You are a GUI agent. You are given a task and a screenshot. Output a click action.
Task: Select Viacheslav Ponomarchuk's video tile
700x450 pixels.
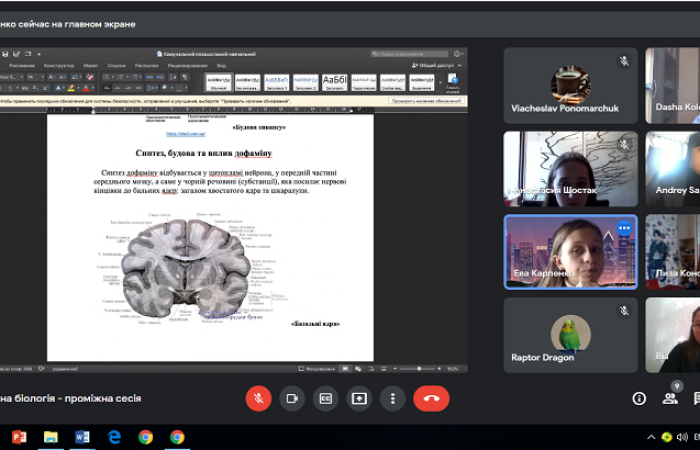(x=570, y=86)
